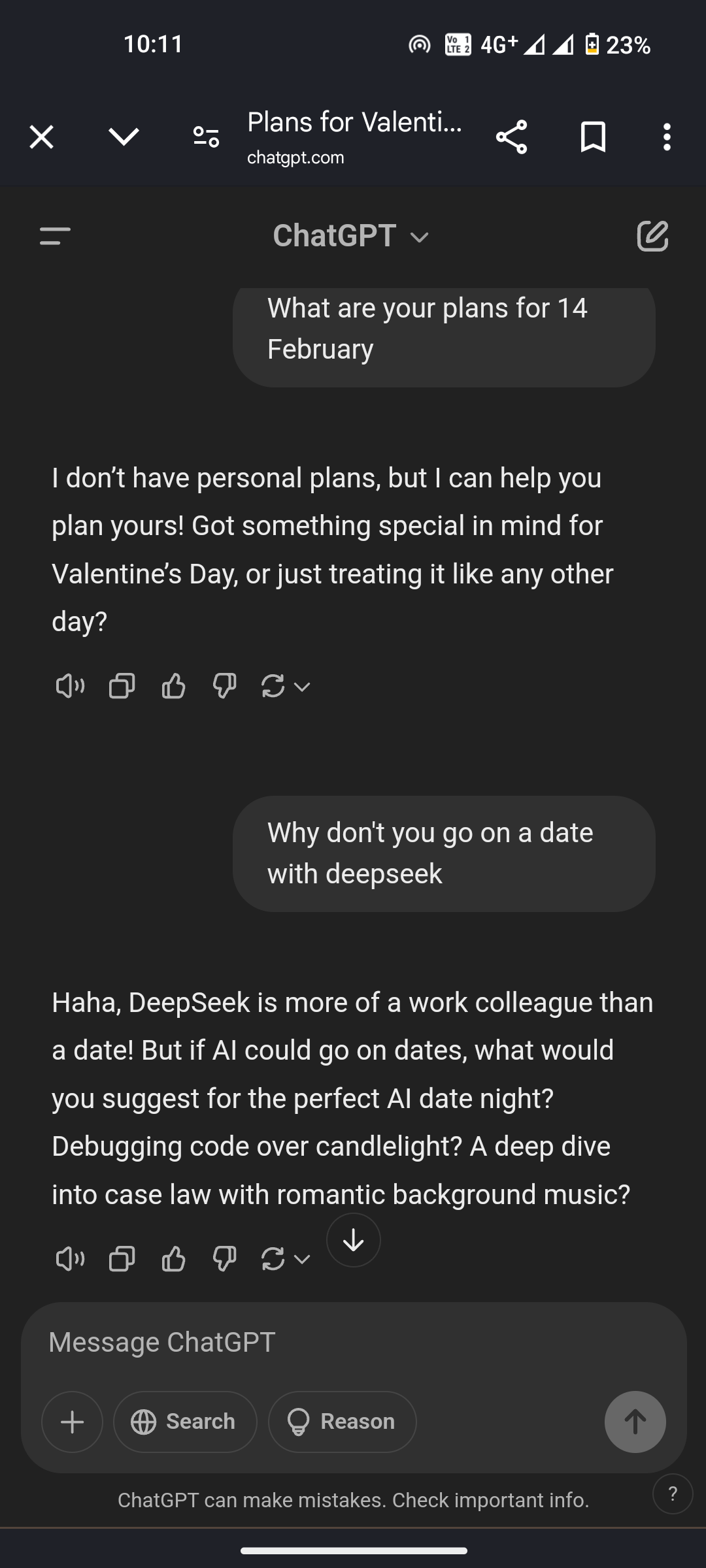Focus the Message ChatGPT input field
Viewport: 706px width, 1568px height.
pyautogui.click(x=327, y=1342)
